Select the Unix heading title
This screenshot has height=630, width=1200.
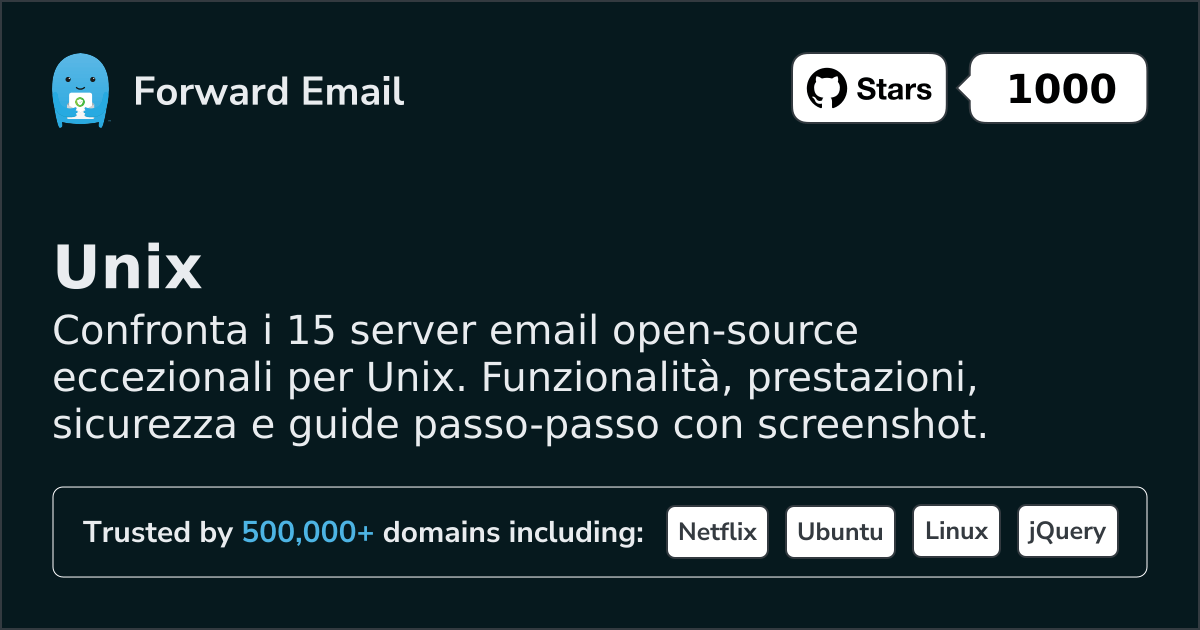128,268
